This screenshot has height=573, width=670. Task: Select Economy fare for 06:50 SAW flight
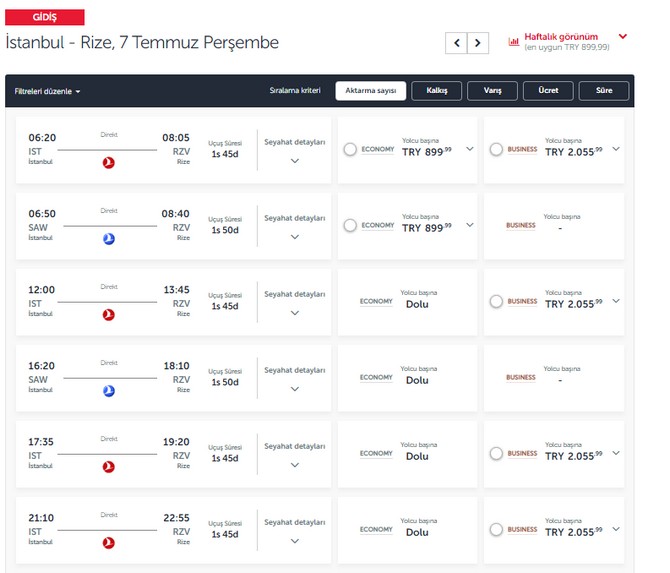point(350,226)
